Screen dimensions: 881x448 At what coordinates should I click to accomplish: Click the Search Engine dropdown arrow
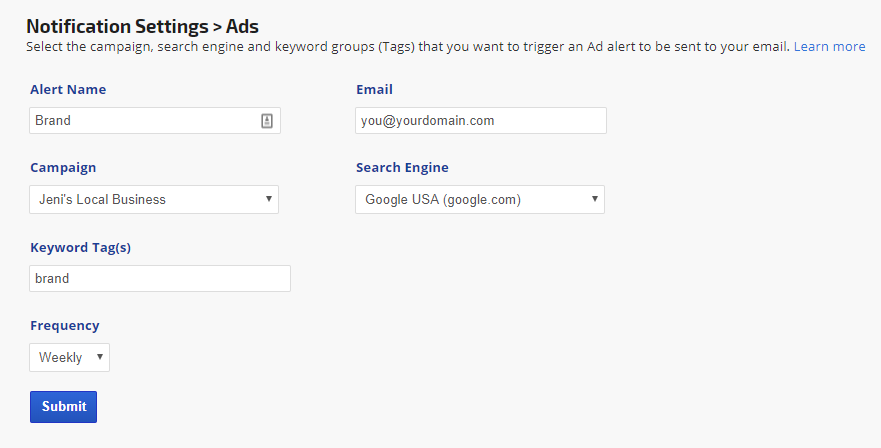(595, 199)
